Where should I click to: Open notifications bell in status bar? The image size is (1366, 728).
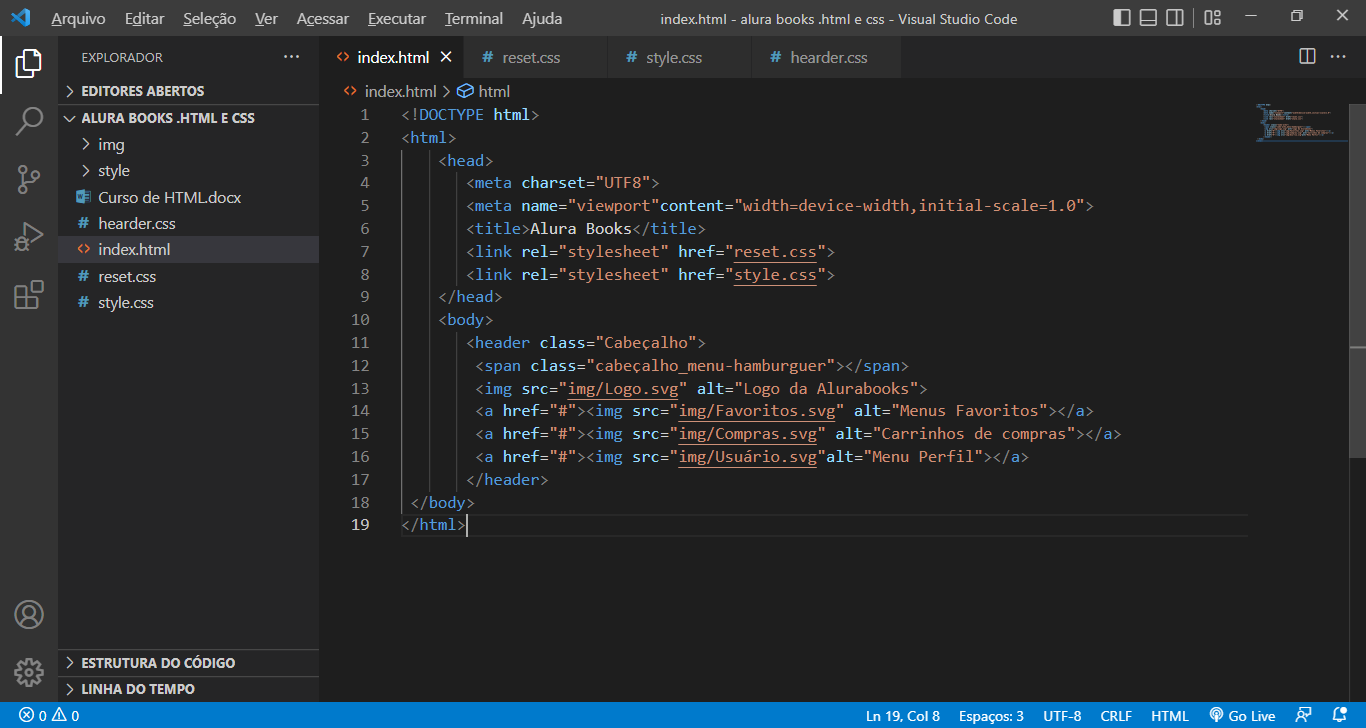1340,716
